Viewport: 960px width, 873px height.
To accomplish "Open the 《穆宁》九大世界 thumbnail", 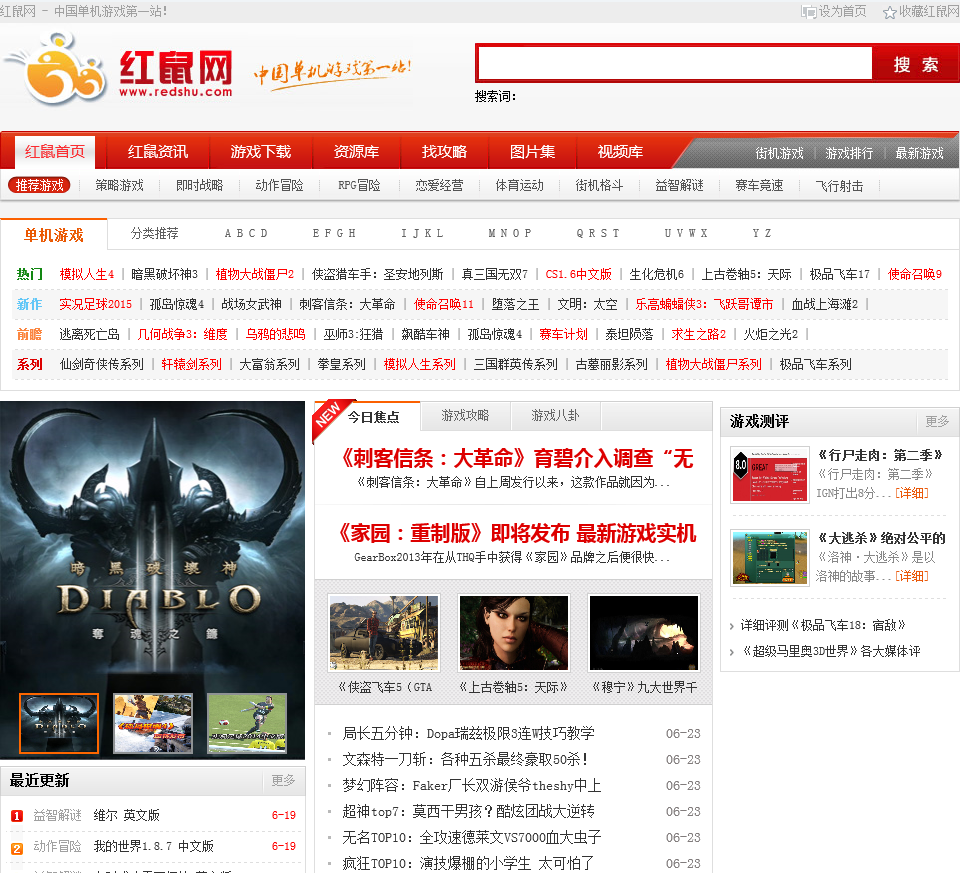I will coord(644,632).
